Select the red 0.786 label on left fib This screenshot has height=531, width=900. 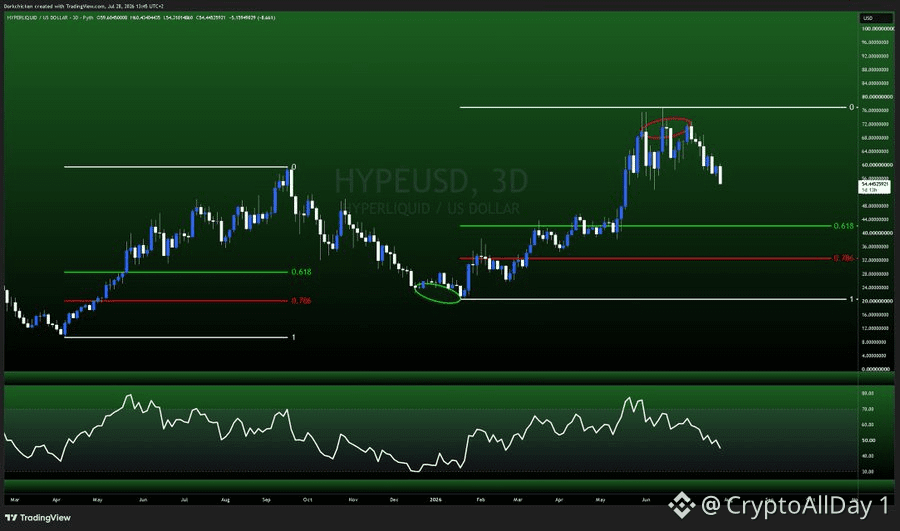[x=301, y=301]
